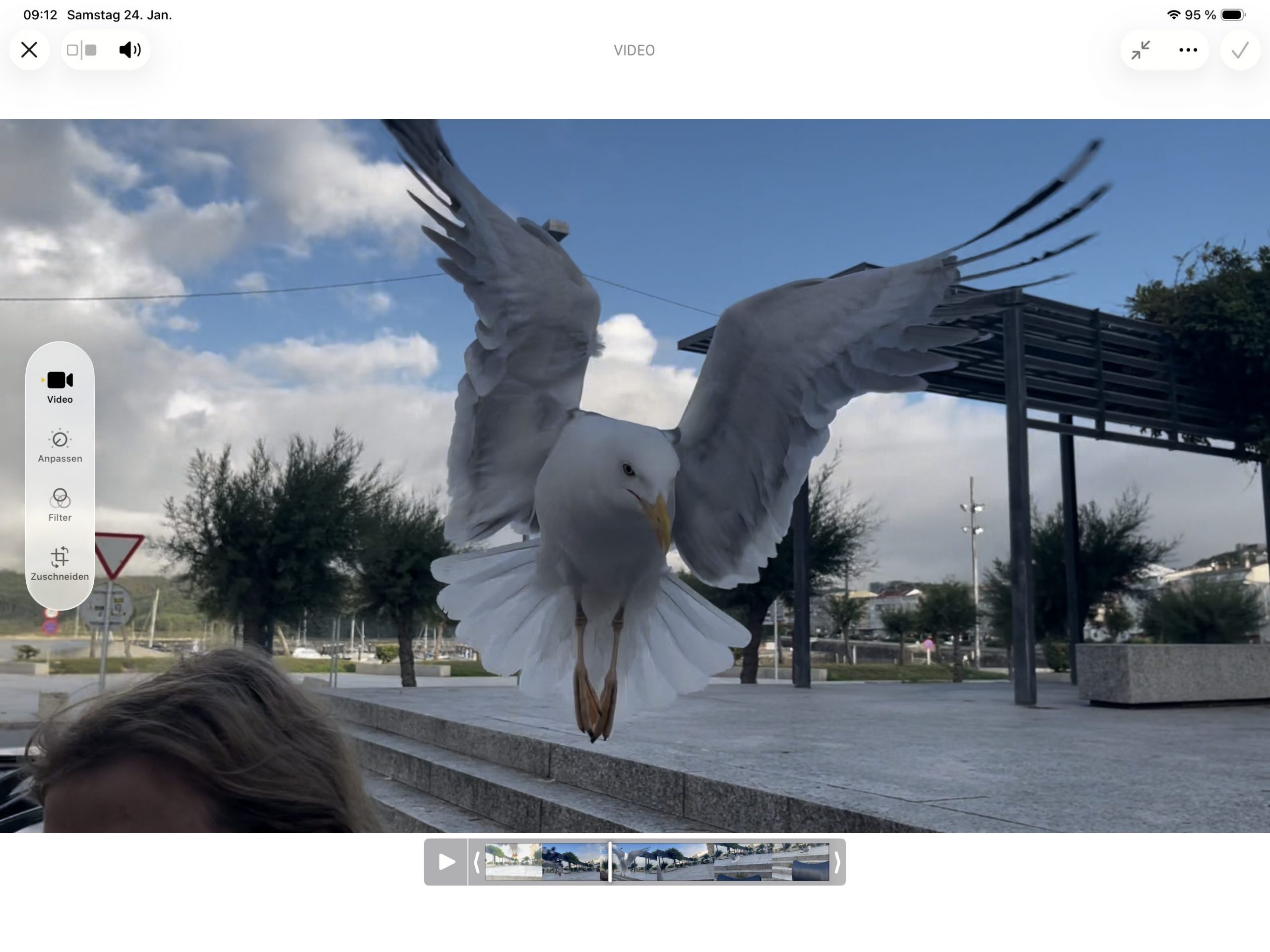Click the right trim handle
The width and height of the screenshot is (1270, 952).
(x=837, y=862)
